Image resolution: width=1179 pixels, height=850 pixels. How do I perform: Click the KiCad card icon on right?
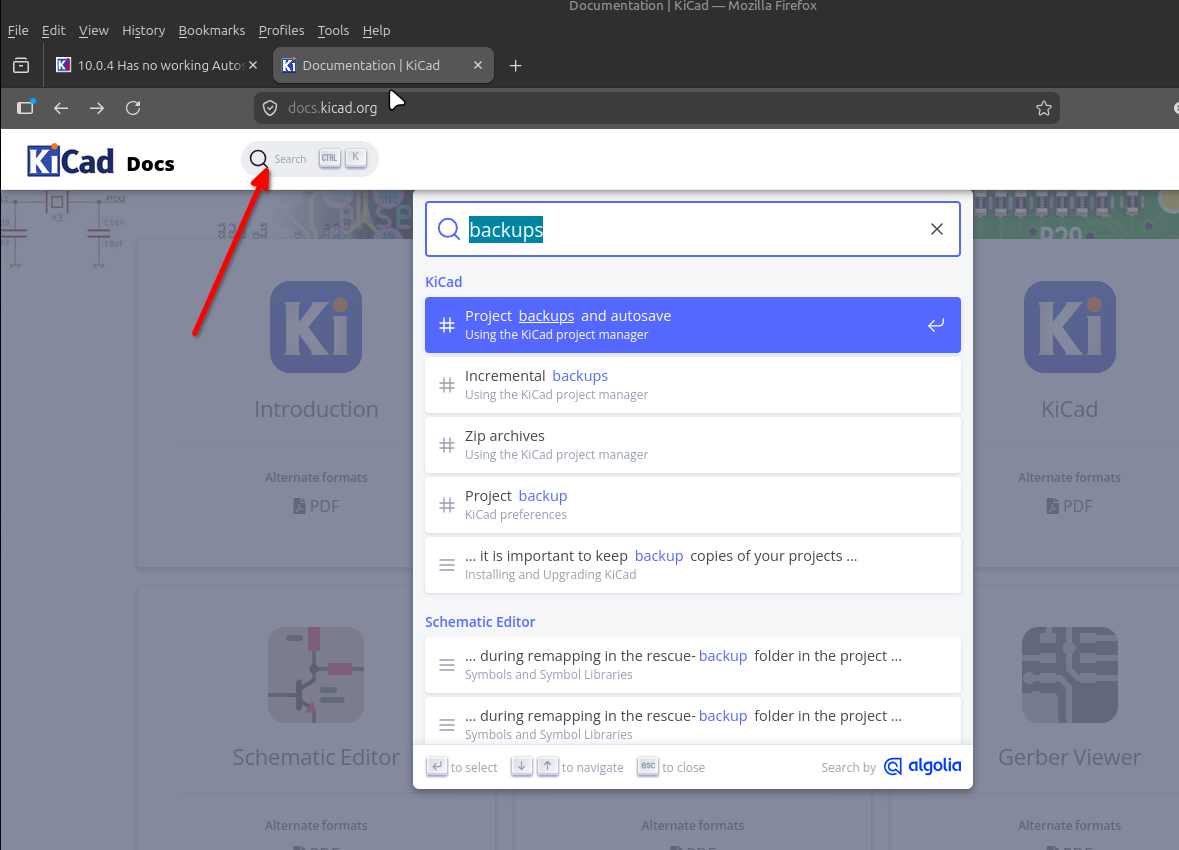click(1069, 327)
